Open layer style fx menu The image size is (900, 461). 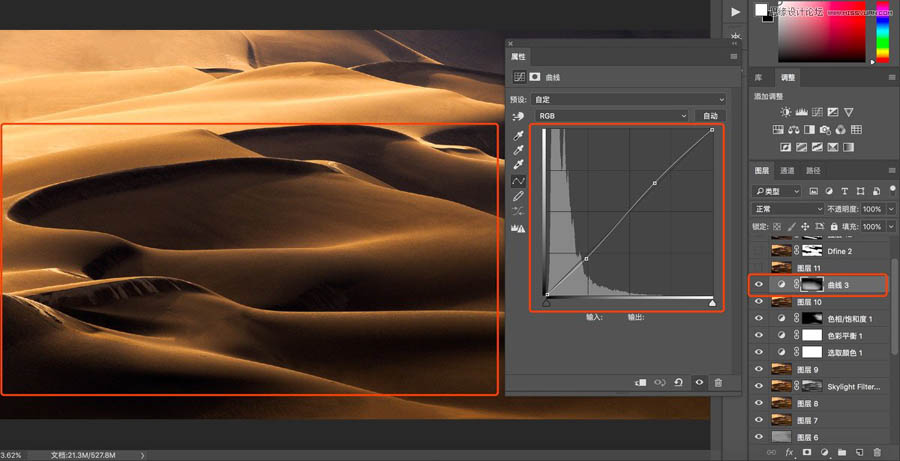(789, 453)
